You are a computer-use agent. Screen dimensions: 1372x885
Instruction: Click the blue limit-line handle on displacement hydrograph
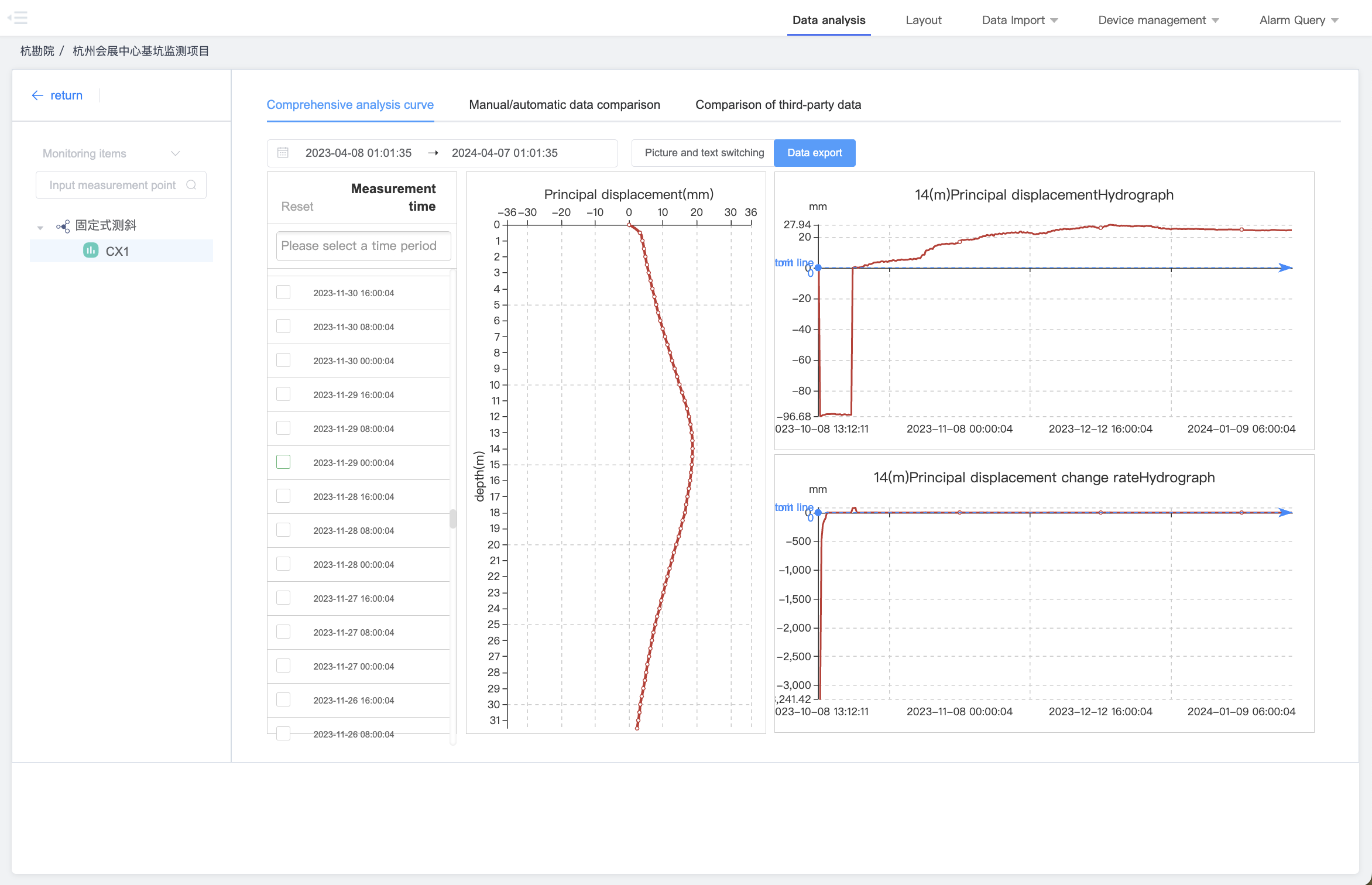818,267
